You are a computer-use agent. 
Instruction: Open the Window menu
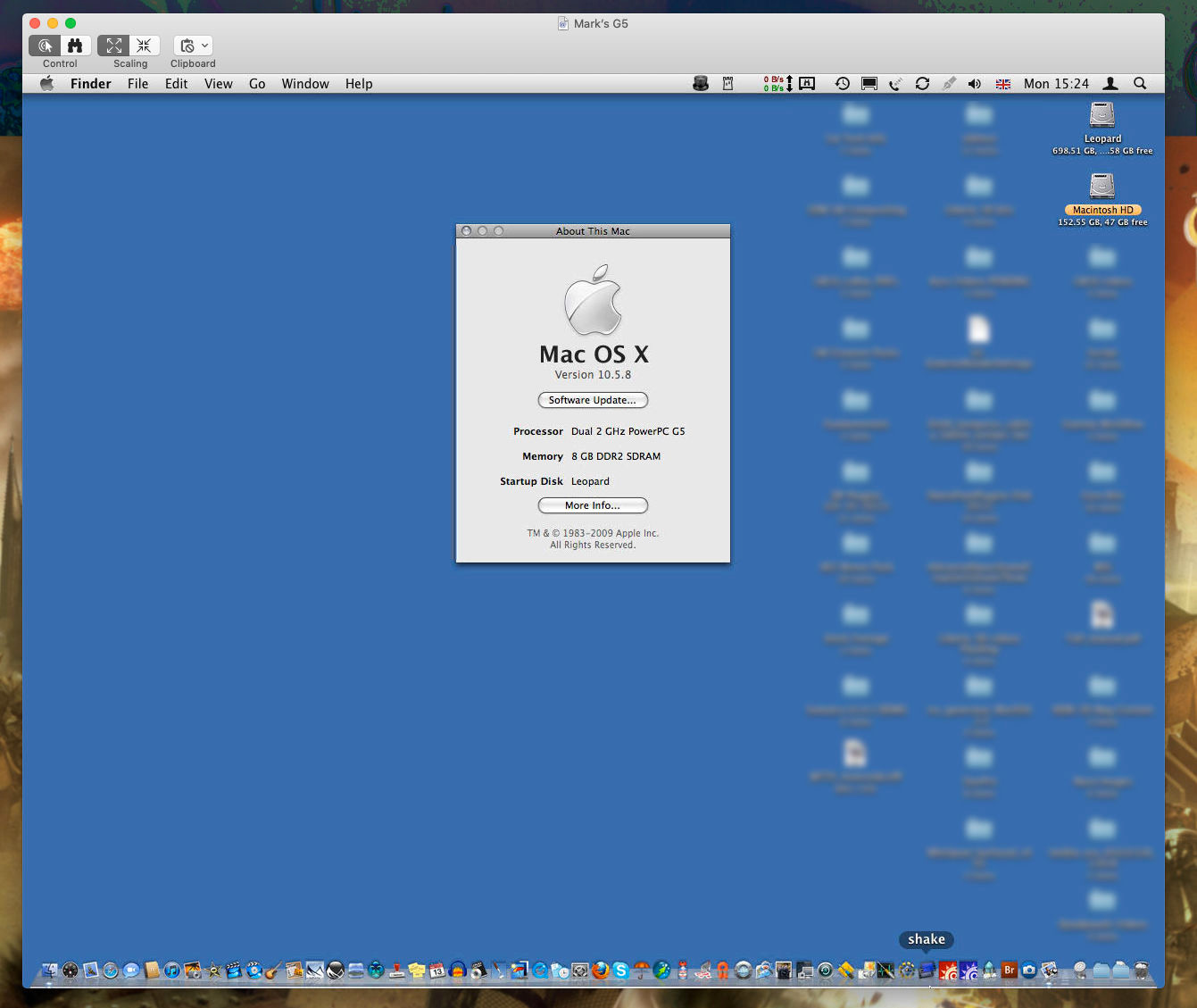coord(305,84)
